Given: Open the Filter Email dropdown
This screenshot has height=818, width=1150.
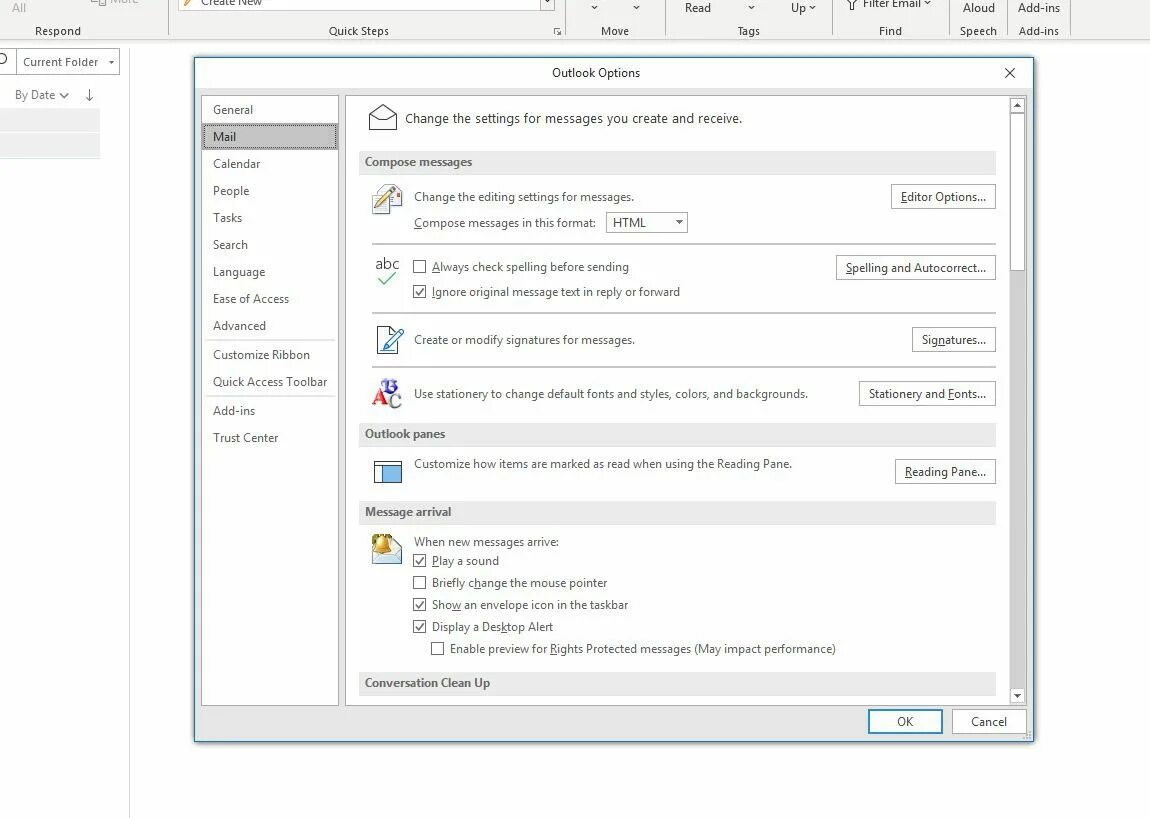Looking at the screenshot, I should (x=888, y=4).
